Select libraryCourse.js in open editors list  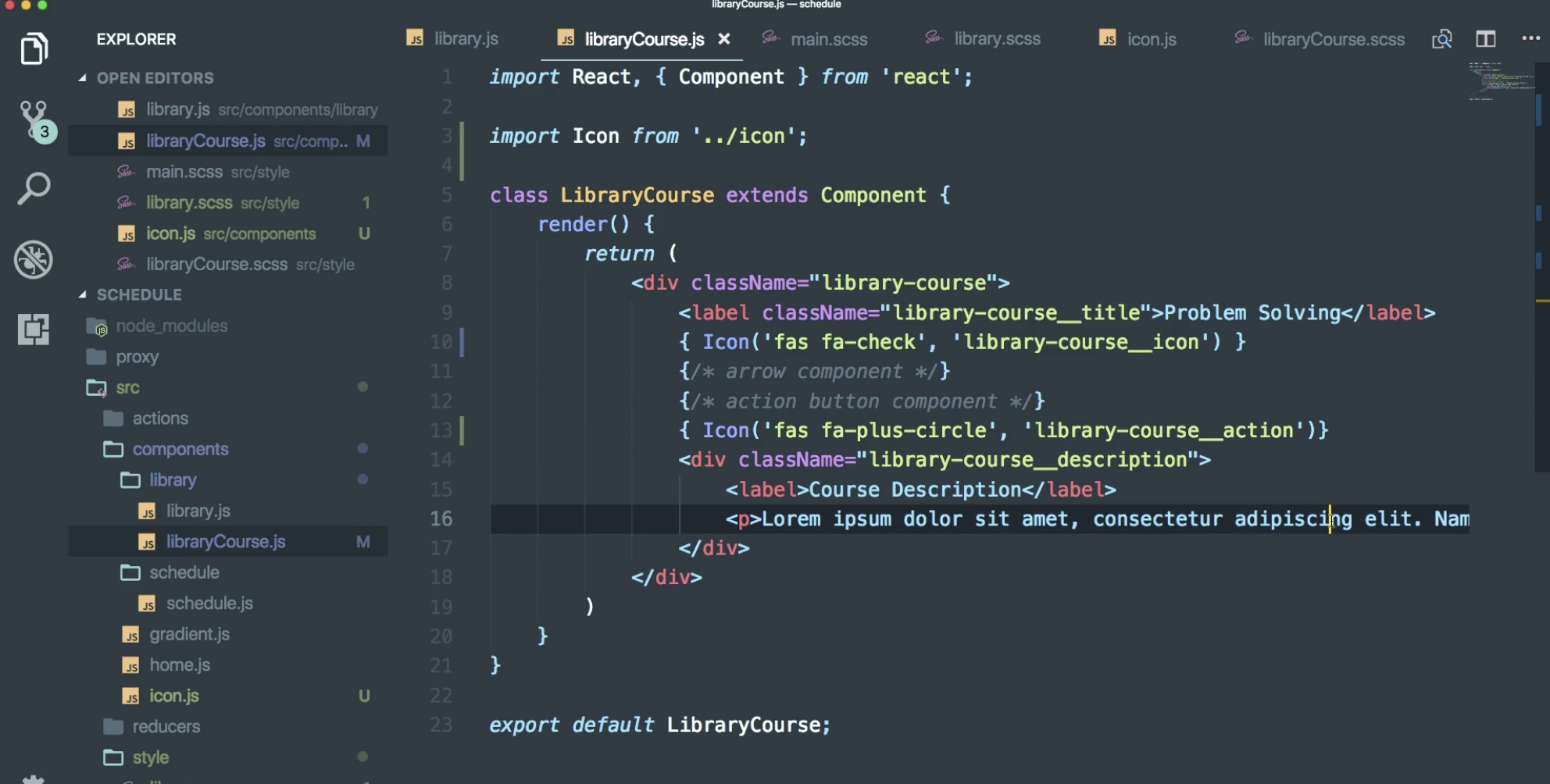(228, 141)
